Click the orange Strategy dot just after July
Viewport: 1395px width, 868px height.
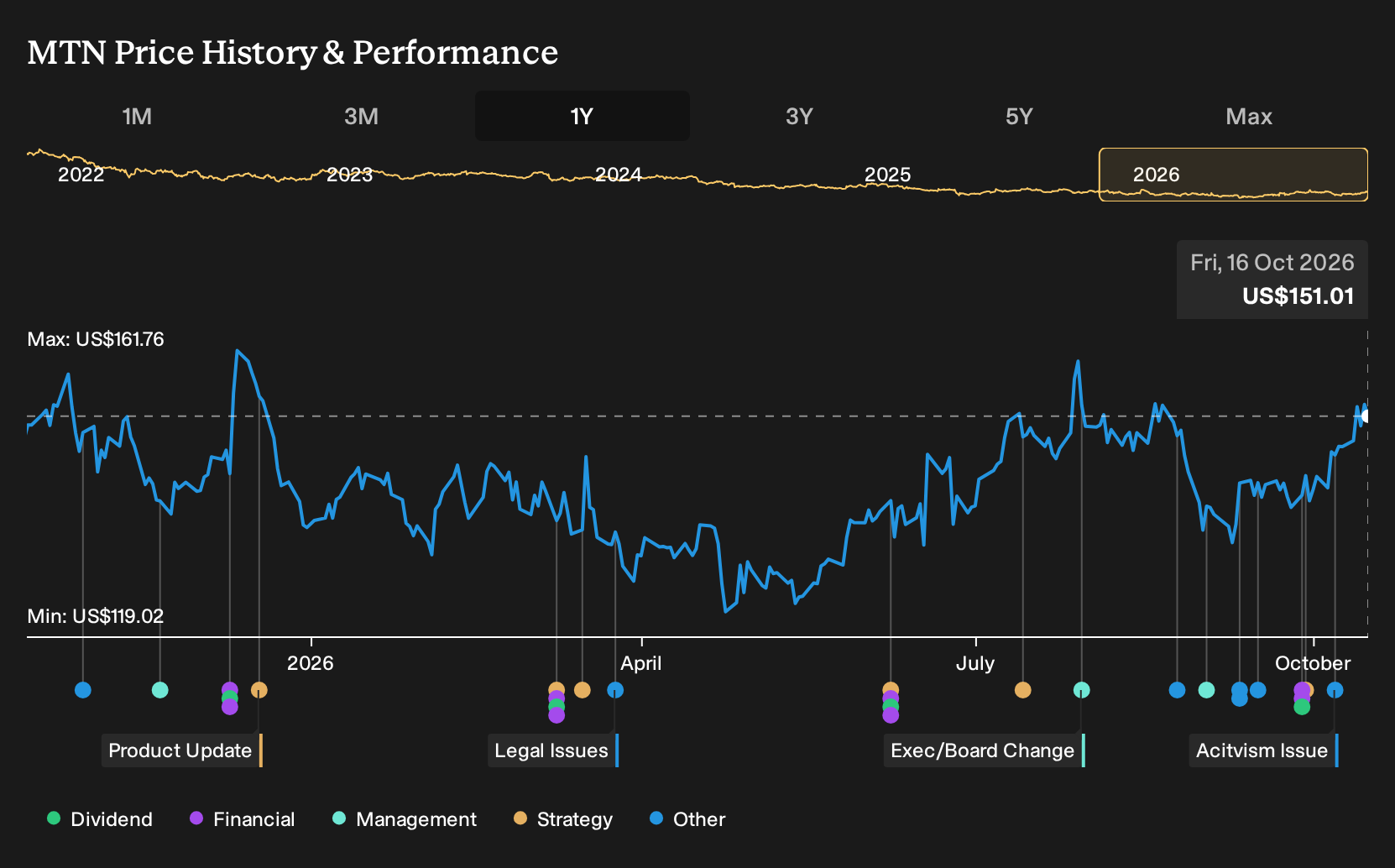tap(1022, 690)
